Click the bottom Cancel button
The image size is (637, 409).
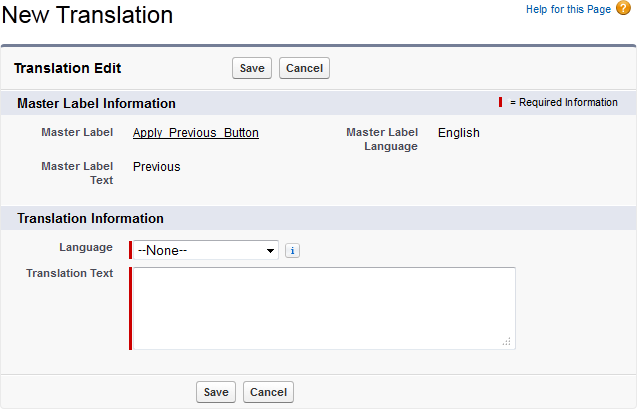(268, 392)
